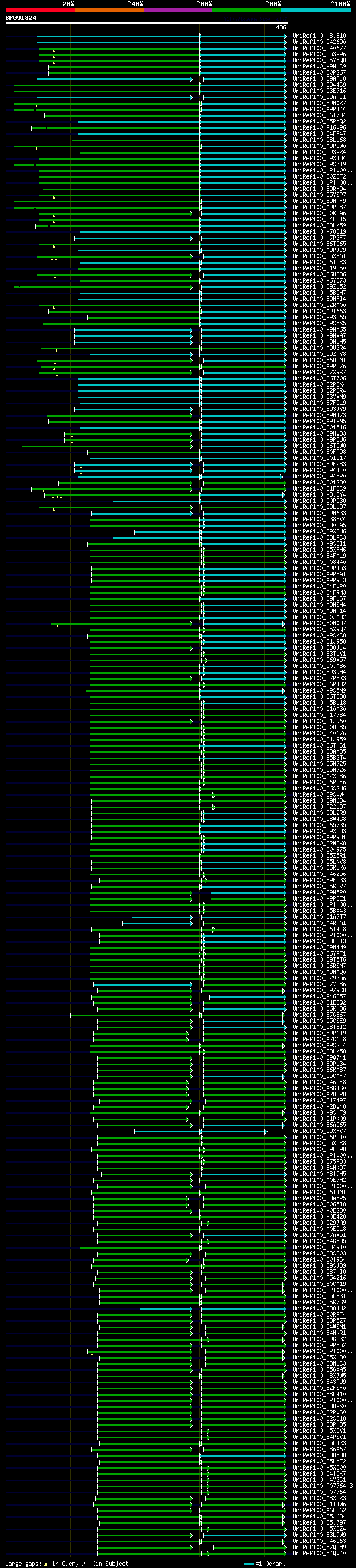Click the UniRef100_B3TLY1 label
The width and height of the screenshot is (356, 1568).
click(319, 654)
